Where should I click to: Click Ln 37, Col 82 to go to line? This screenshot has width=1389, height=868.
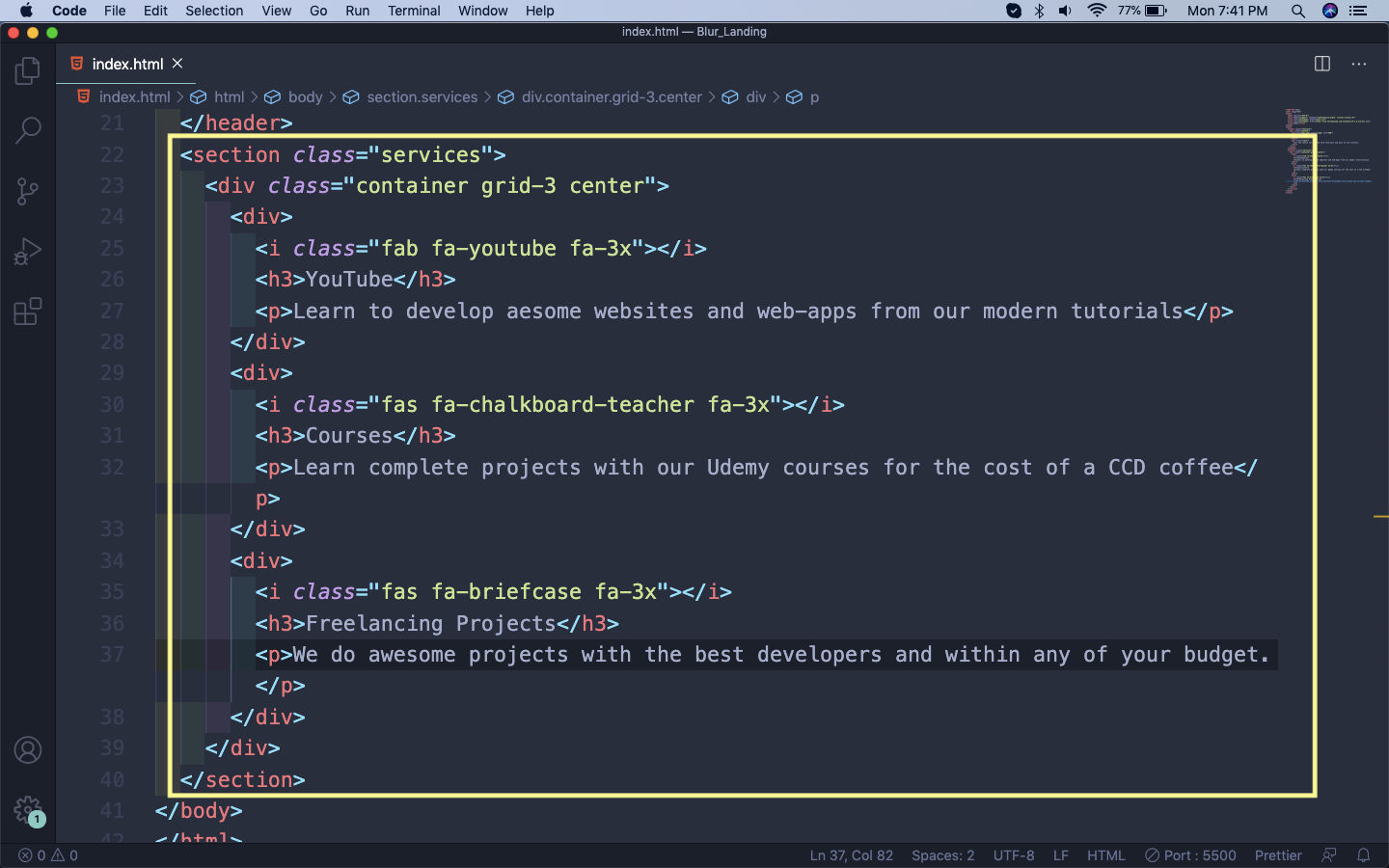(852, 855)
